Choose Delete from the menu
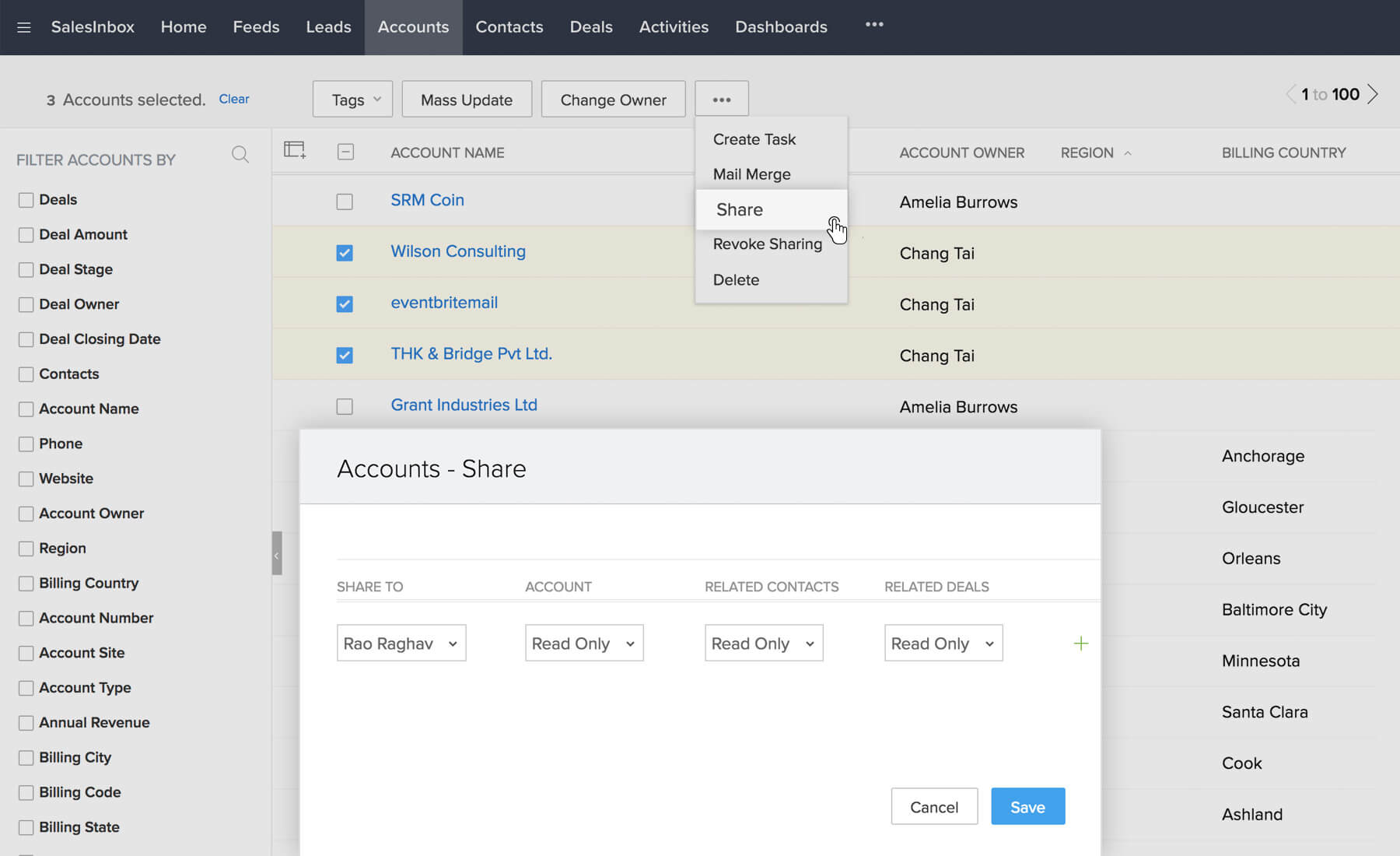 (x=737, y=280)
